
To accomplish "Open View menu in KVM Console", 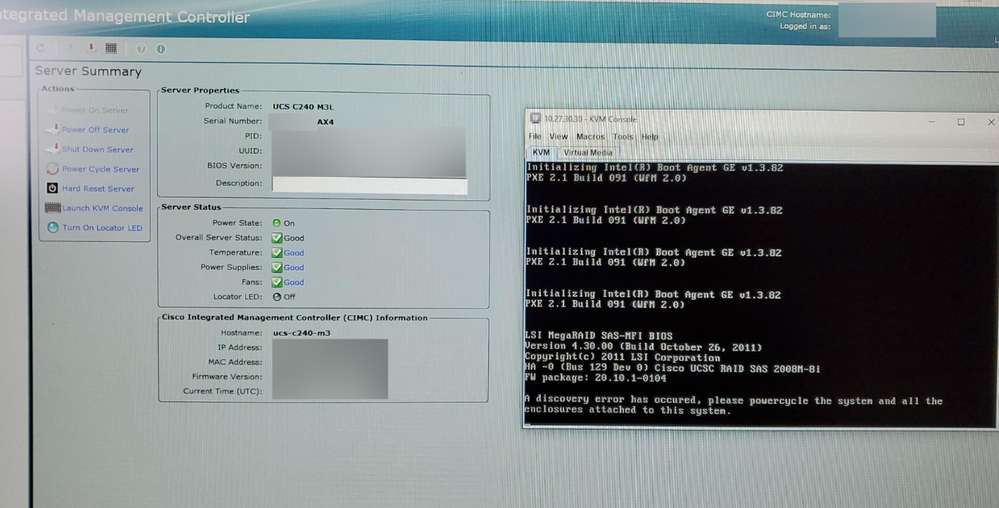I will point(558,136).
